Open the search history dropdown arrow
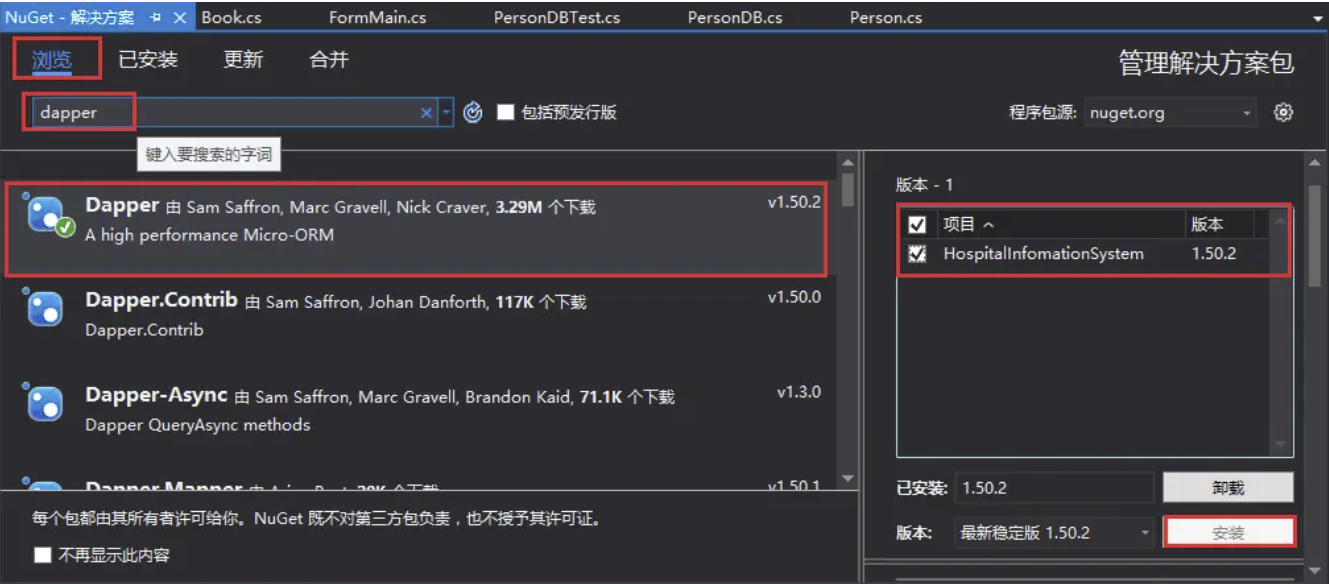 click(x=447, y=113)
